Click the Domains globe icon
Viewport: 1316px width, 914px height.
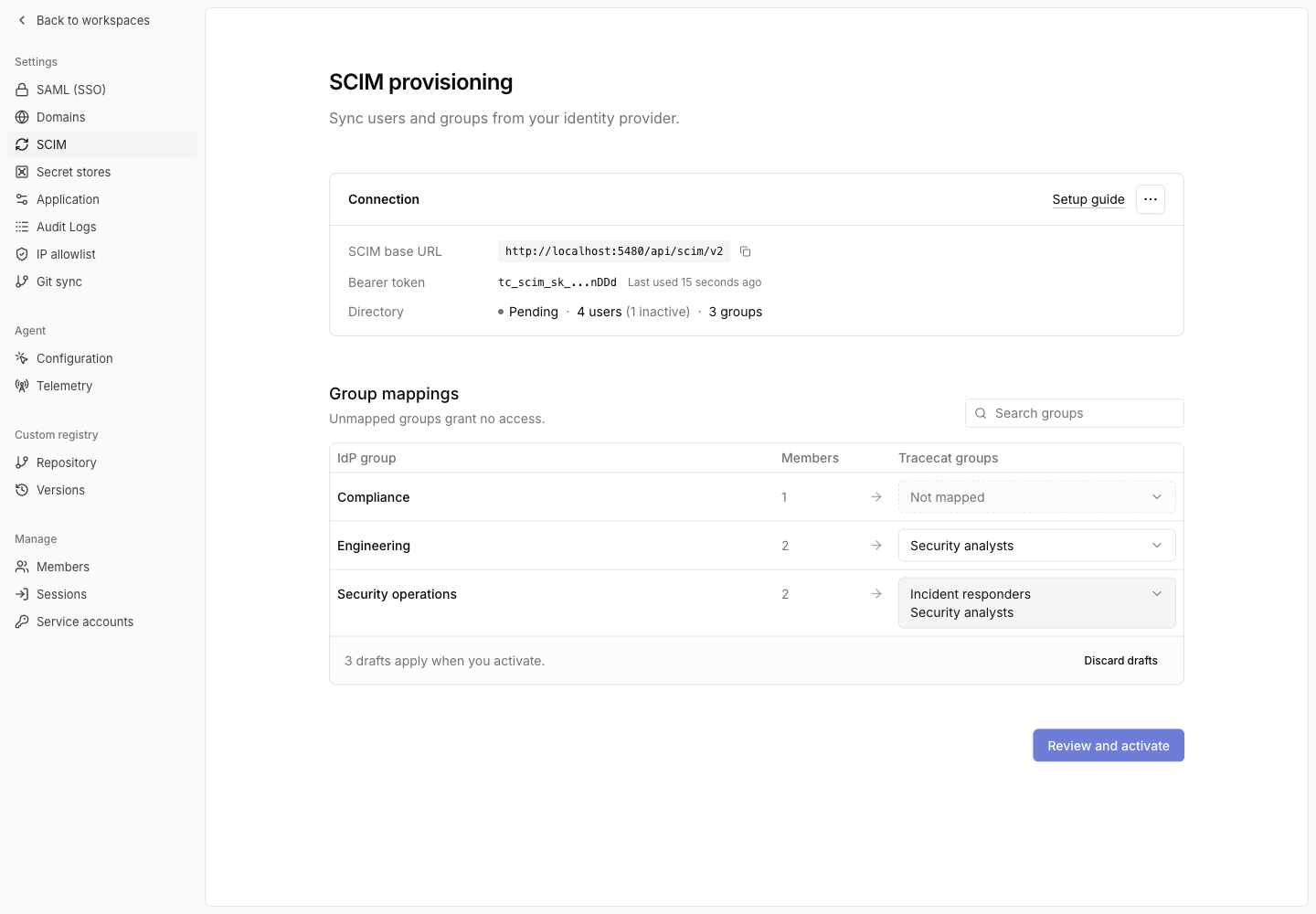tap(22, 117)
